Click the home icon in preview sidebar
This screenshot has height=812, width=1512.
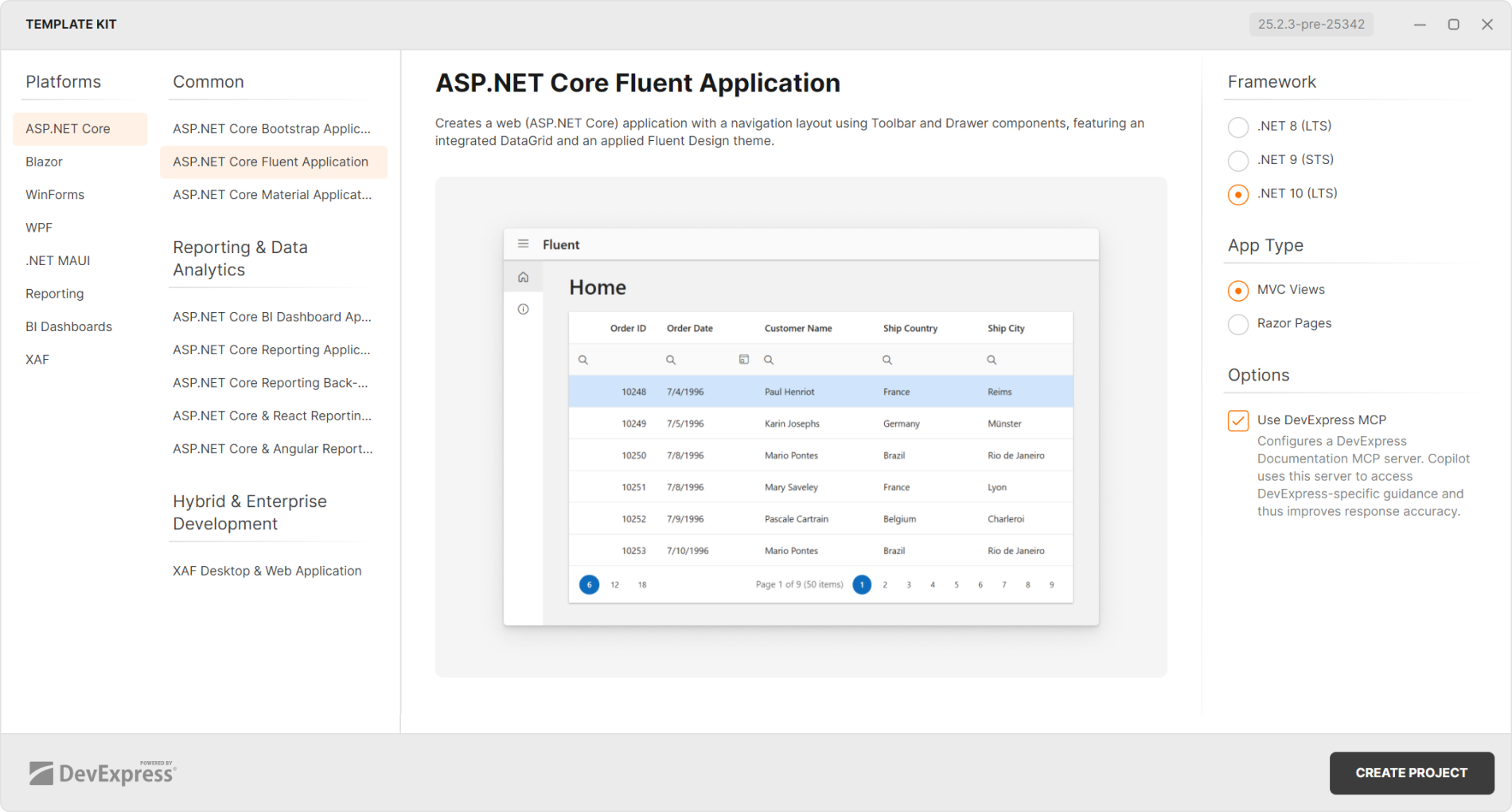[523, 277]
